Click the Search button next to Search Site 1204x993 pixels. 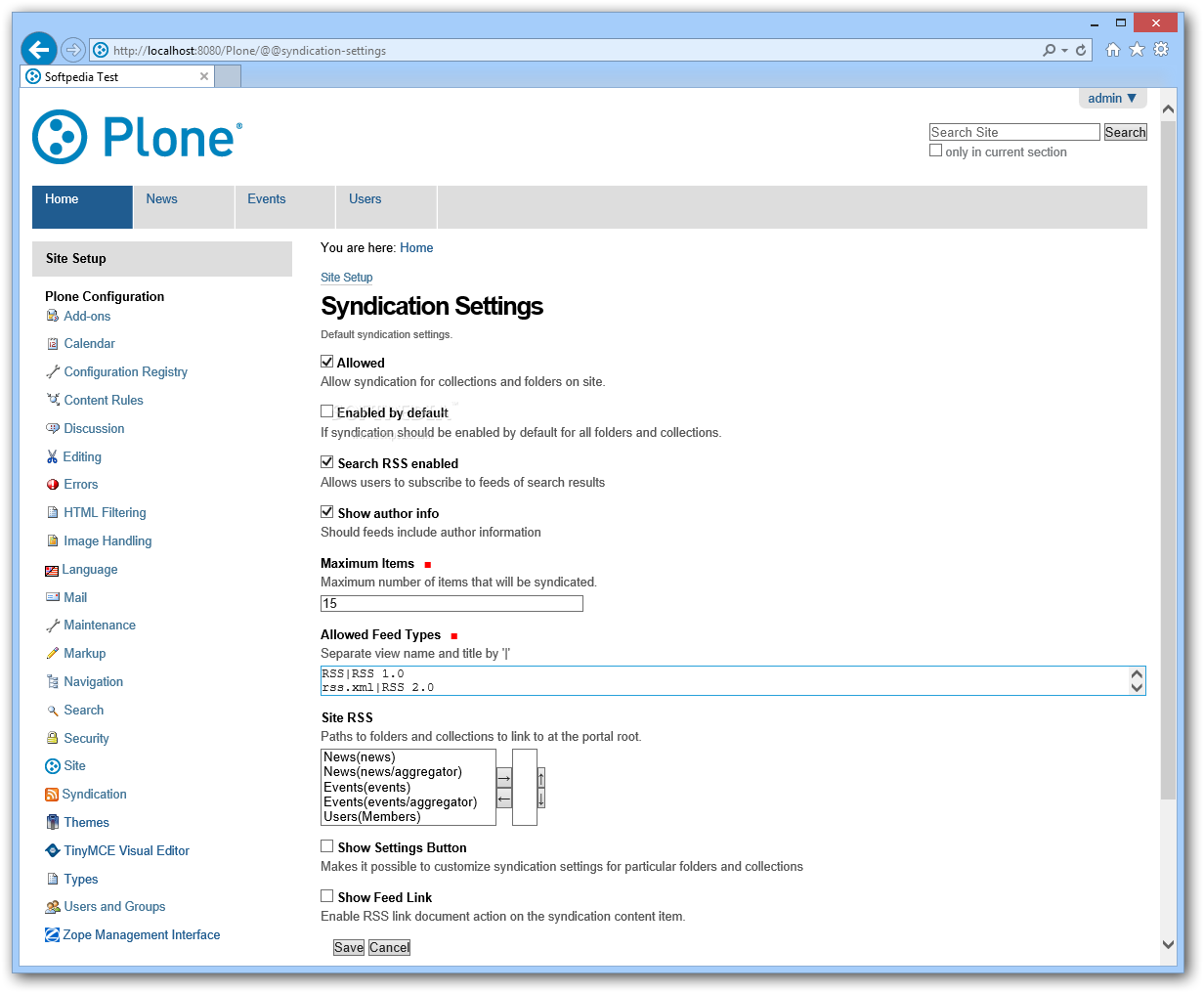click(x=1125, y=132)
